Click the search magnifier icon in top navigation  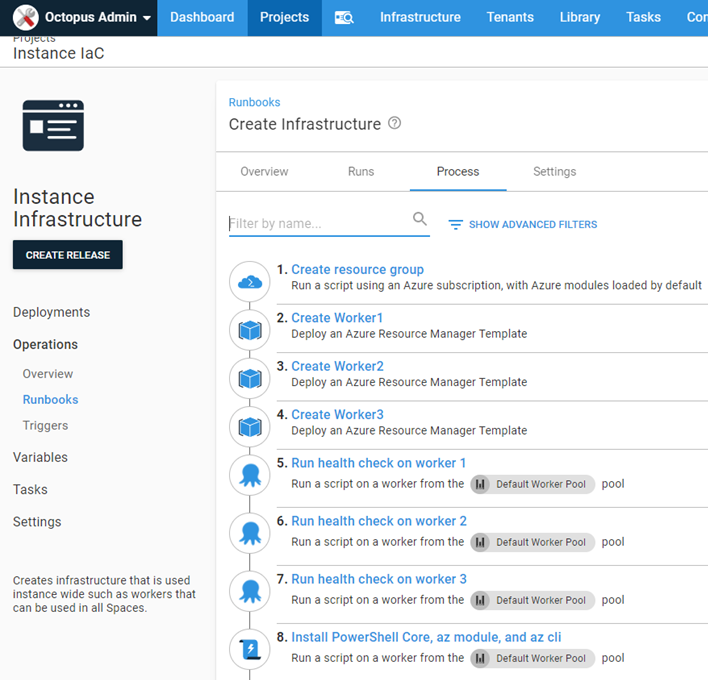(x=344, y=18)
